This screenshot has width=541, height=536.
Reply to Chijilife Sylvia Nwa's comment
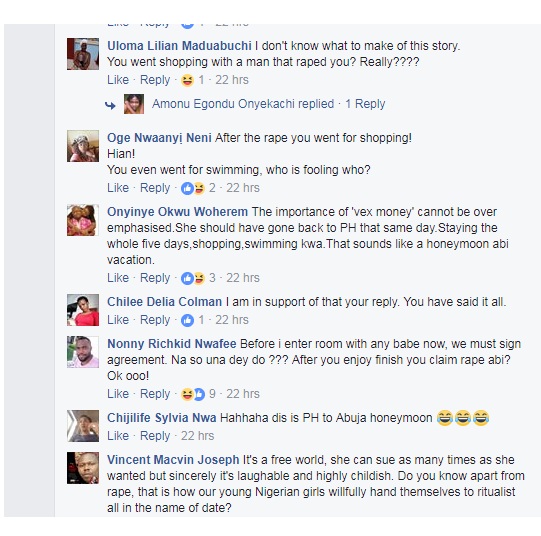[x=155, y=436]
